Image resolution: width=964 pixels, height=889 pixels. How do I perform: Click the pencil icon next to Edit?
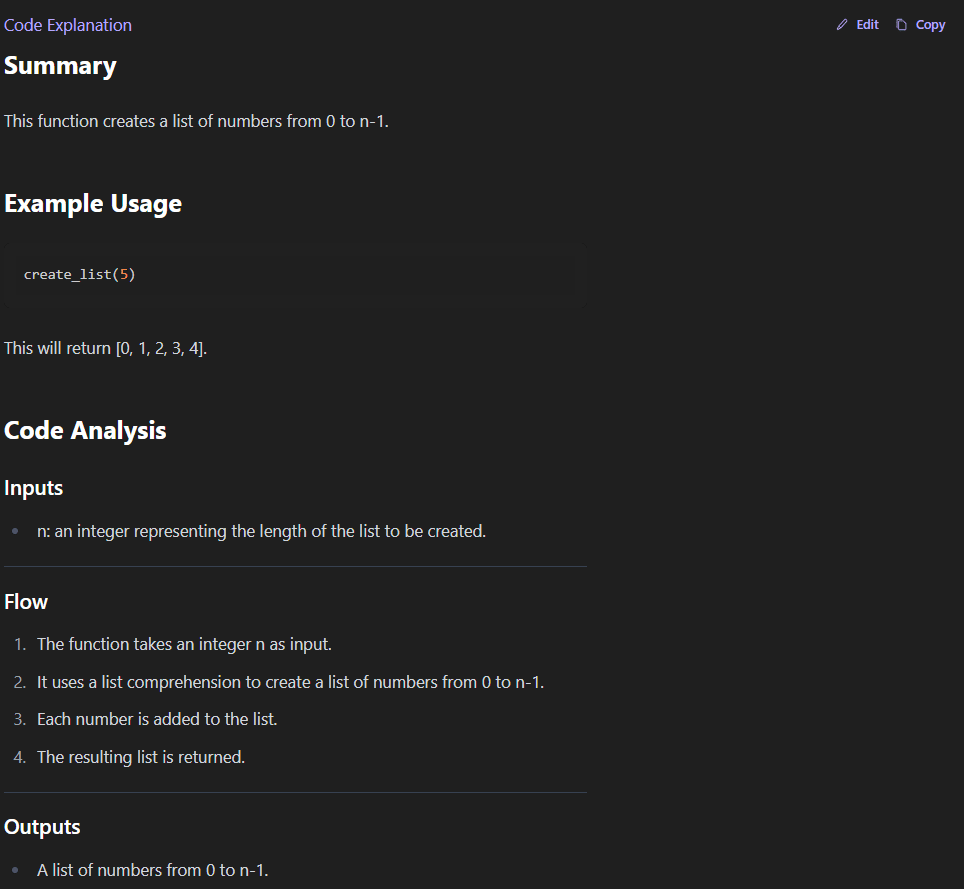point(842,25)
